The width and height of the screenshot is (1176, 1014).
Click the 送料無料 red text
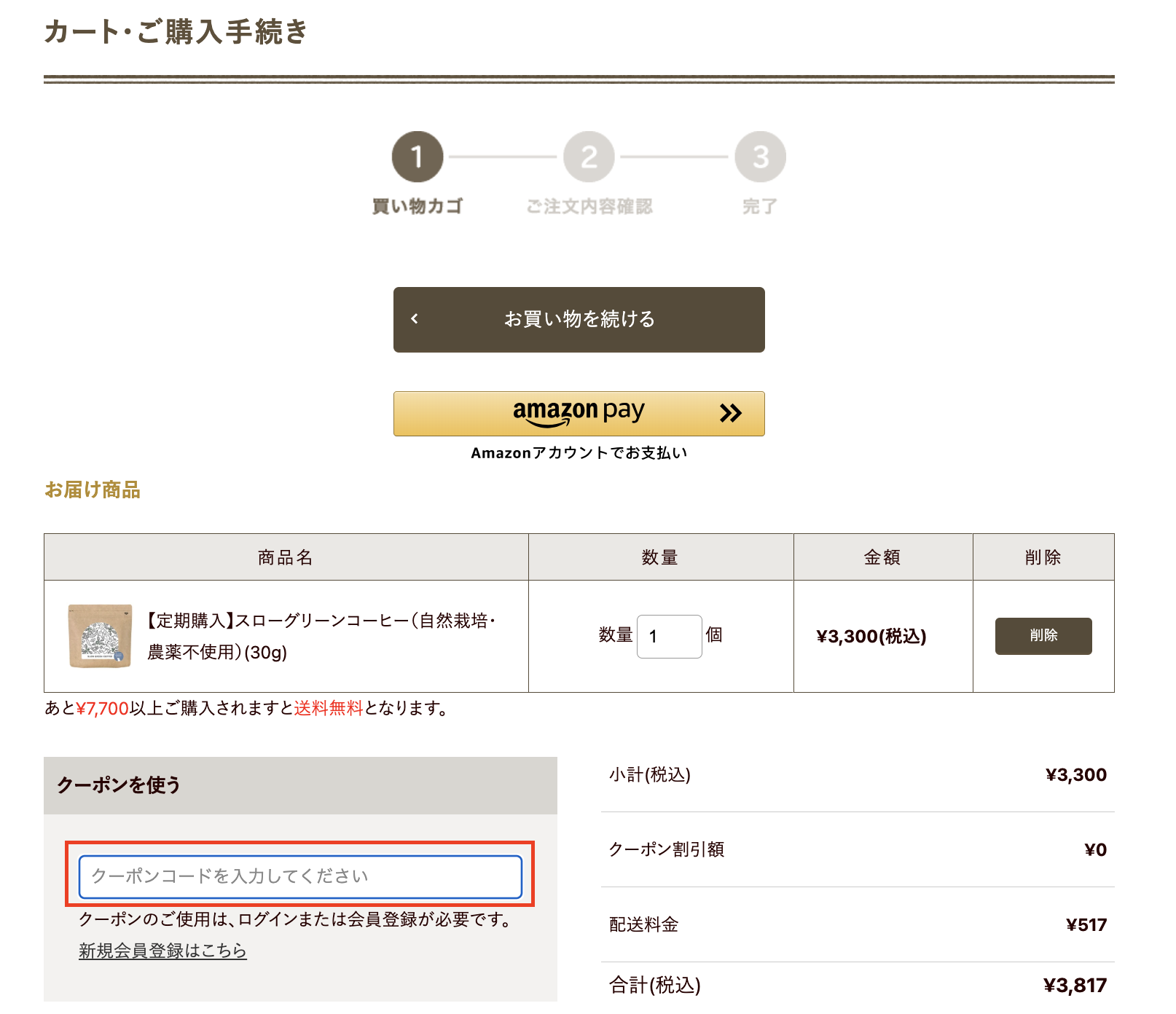tap(328, 708)
